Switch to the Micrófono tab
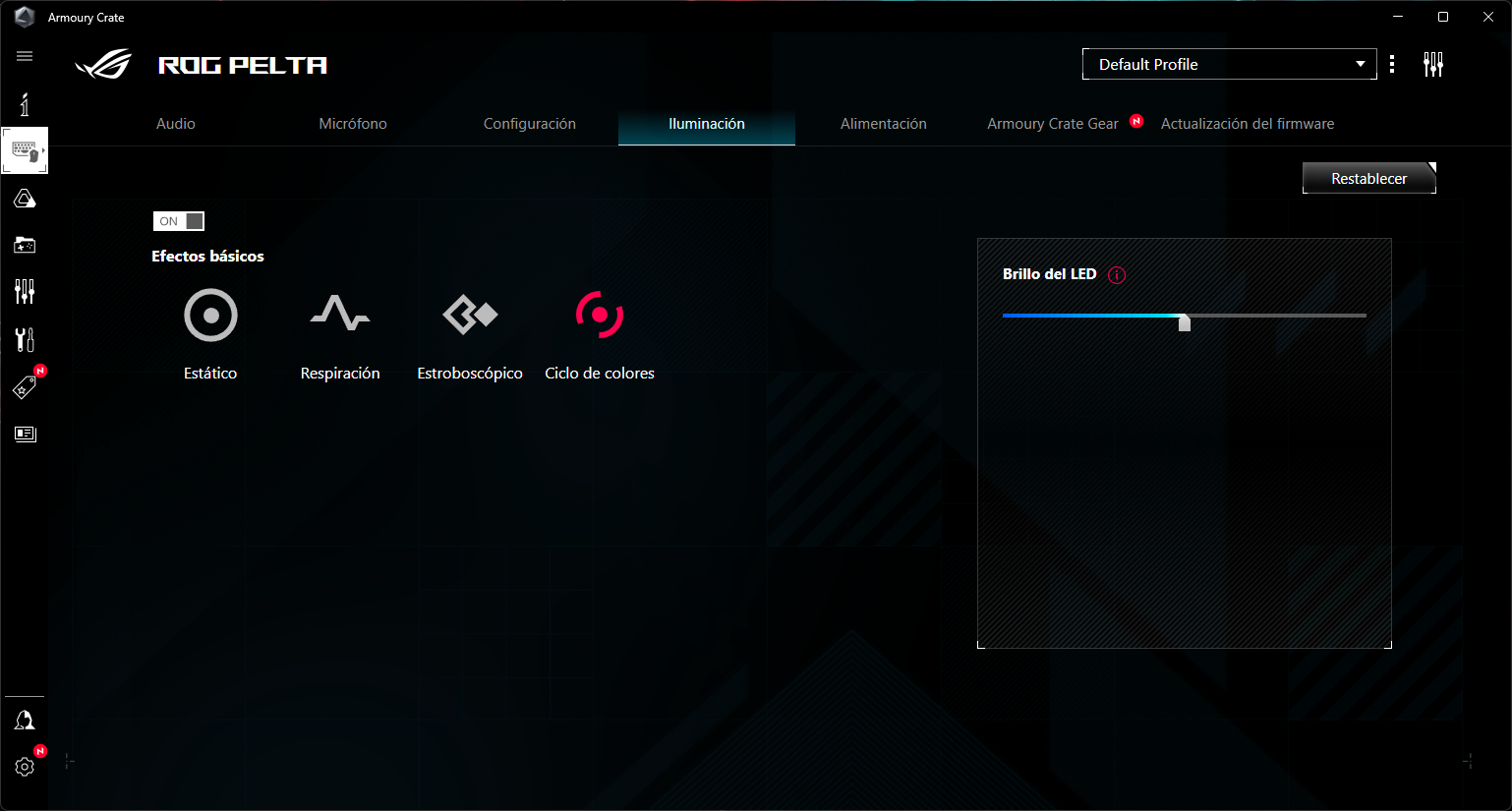Screen dimensions: 1512x811 (353, 124)
